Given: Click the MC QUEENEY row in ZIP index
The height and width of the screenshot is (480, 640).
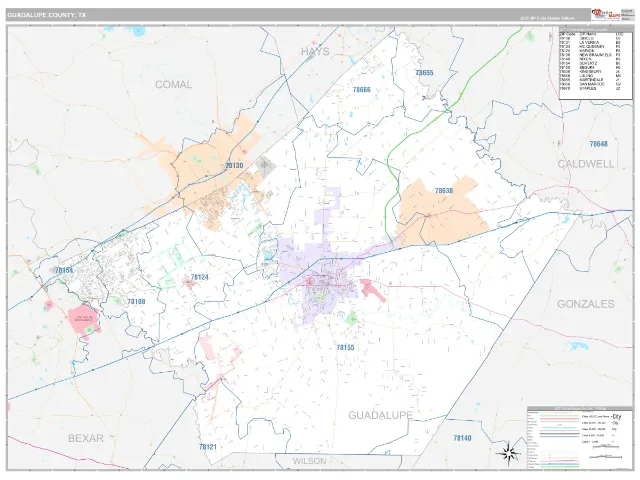Looking at the screenshot, I should pos(590,47).
